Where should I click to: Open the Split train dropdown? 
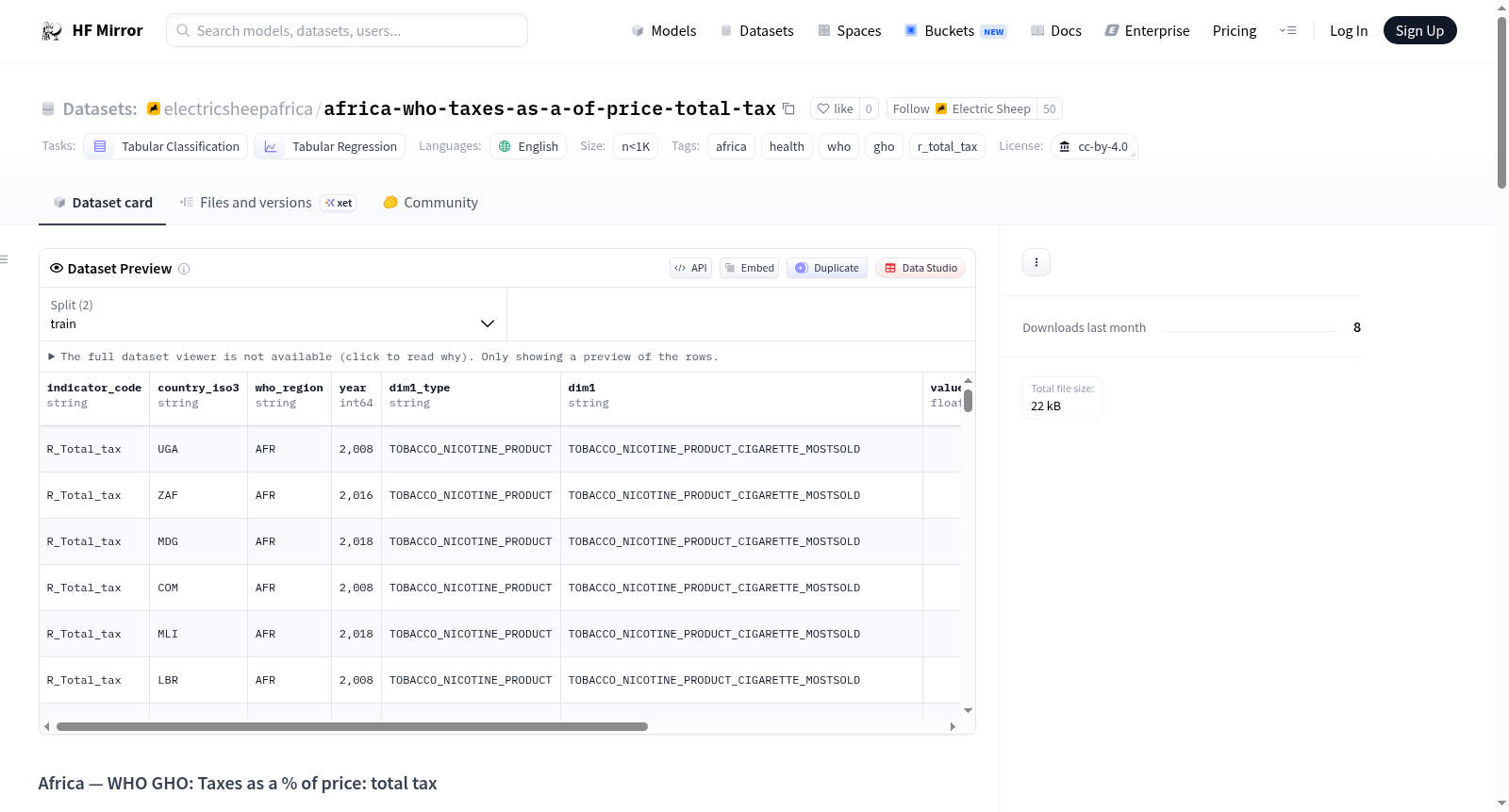pos(274,314)
